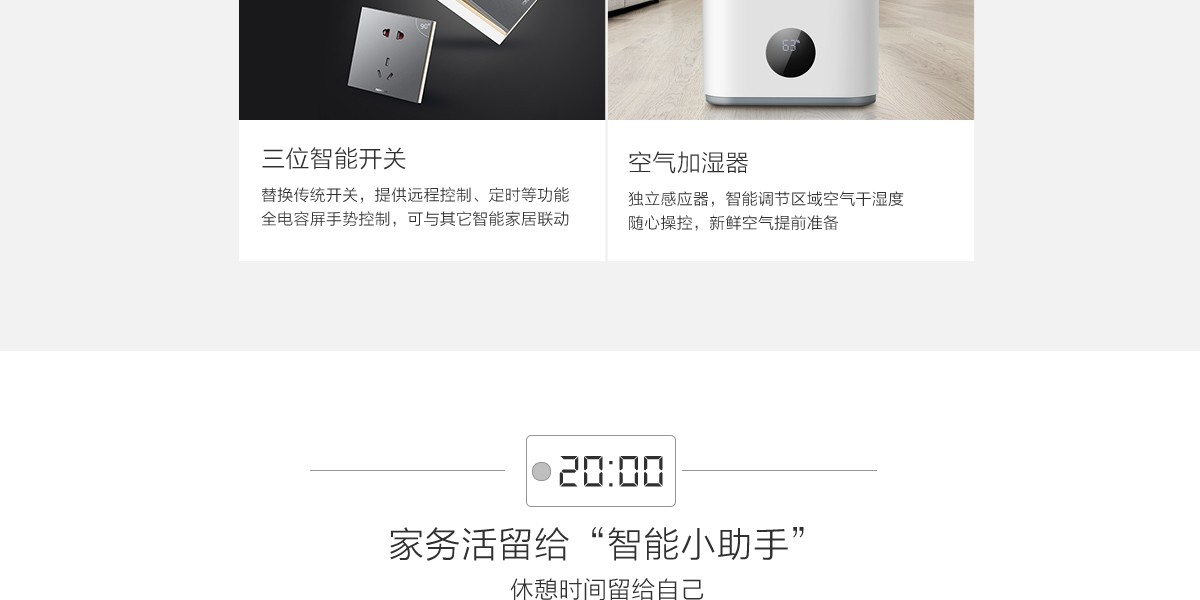The image size is (1200, 600).
Task: Click the humidifier's grey base
Action: click(790, 100)
